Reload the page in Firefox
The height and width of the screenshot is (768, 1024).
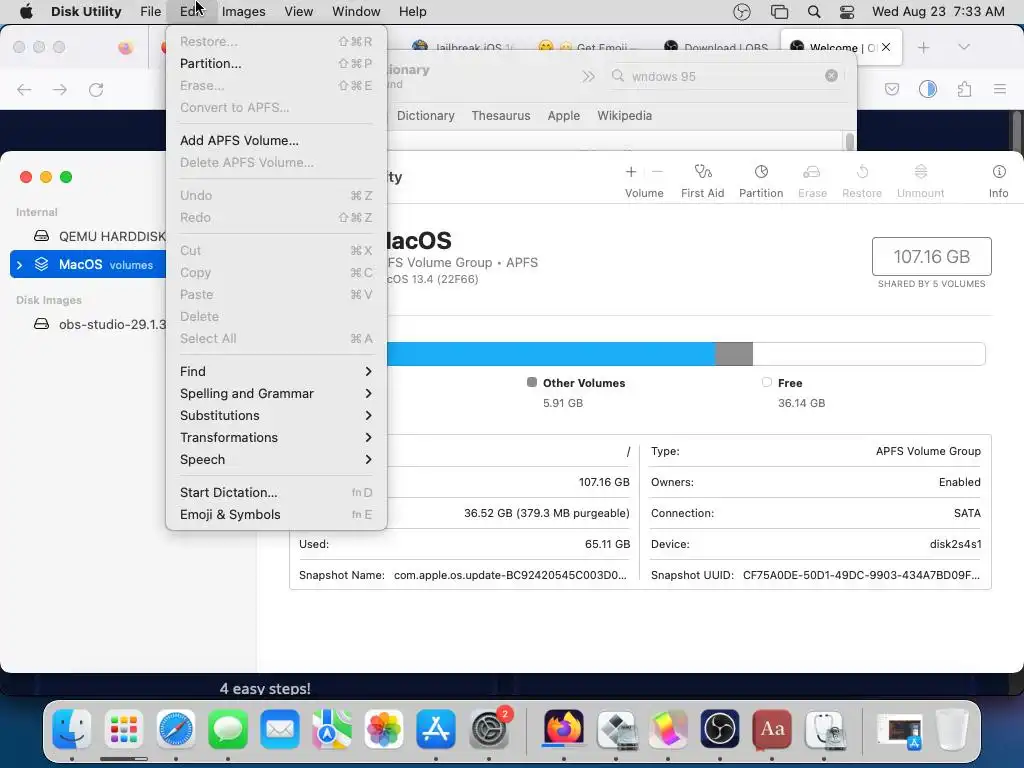click(x=96, y=89)
